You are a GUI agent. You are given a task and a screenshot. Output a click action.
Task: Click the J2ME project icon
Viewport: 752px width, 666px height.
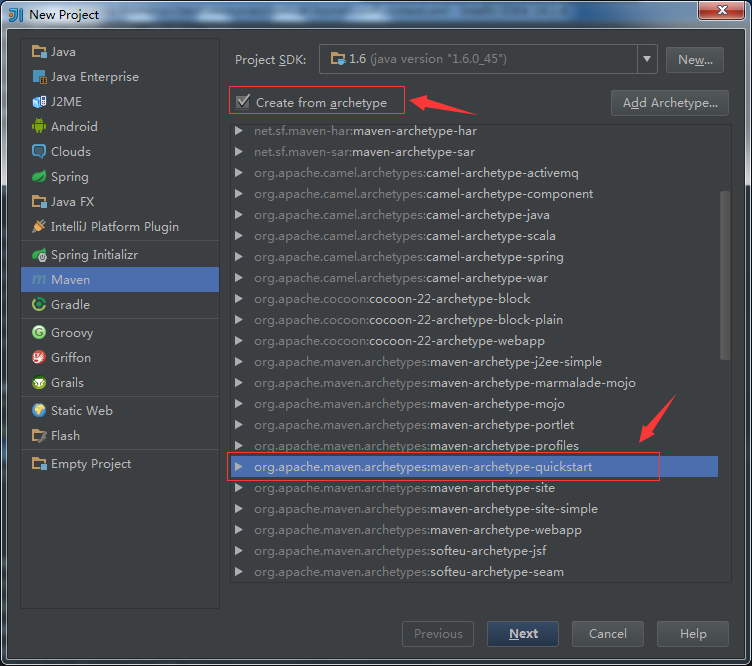pyautogui.click(x=39, y=102)
